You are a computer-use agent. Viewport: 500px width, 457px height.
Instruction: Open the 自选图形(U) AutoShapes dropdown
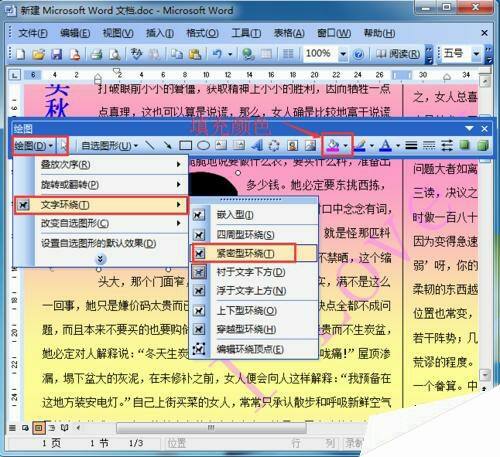point(110,145)
